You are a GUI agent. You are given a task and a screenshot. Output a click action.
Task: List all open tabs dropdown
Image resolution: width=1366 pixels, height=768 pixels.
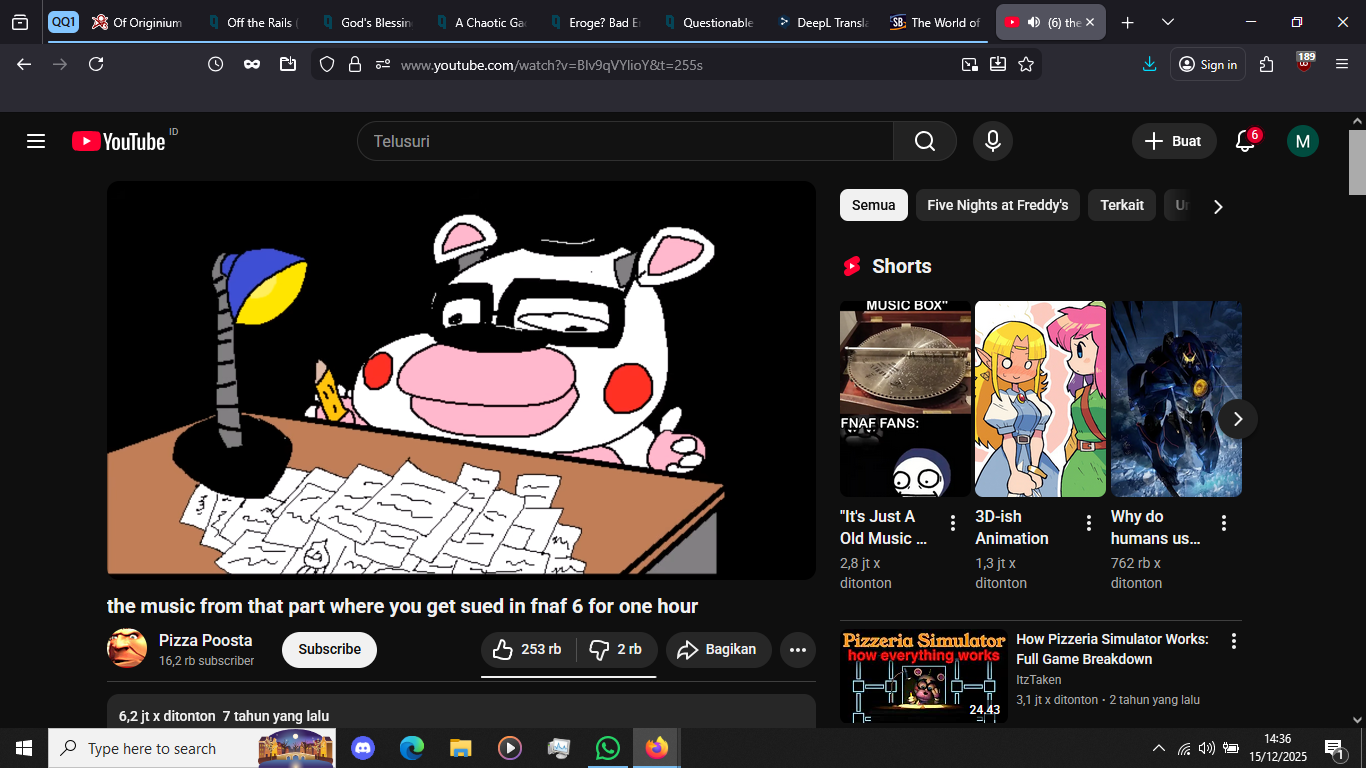click(x=1168, y=22)
